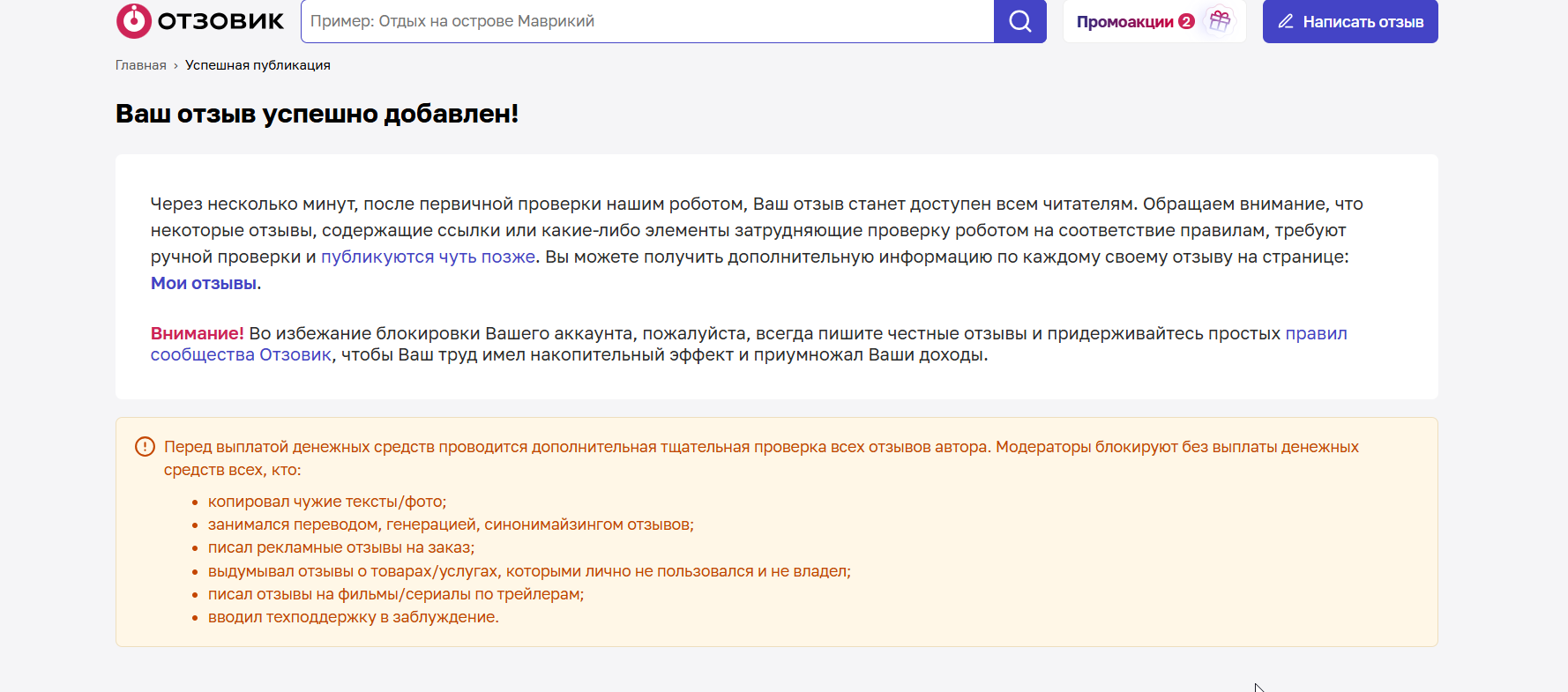Click the search magnifier button
1568x692 pixels.
1020,21
